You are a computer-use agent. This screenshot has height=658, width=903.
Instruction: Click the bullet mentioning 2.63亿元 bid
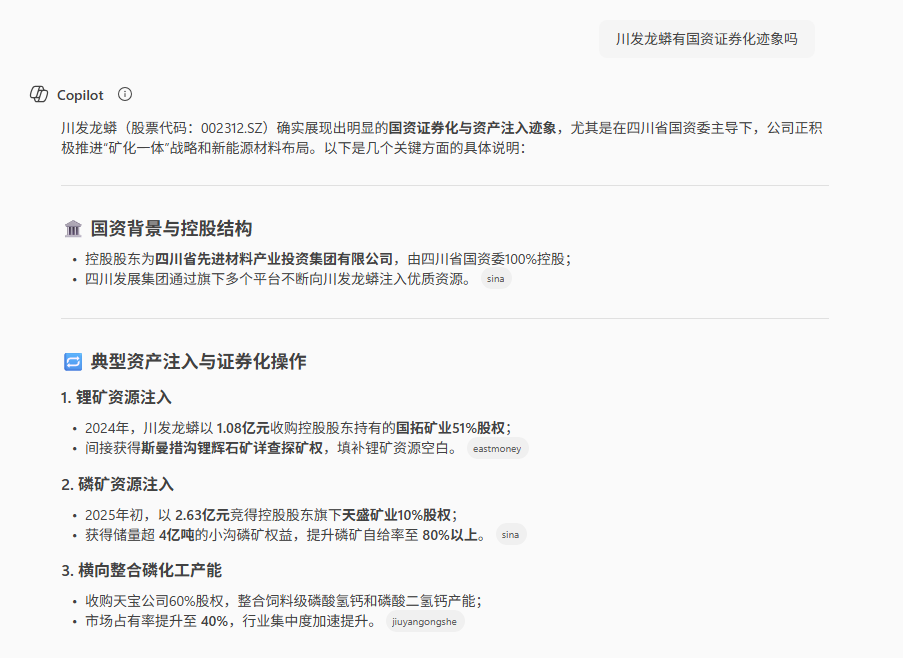pyautogui.click(x=271, y=515)
